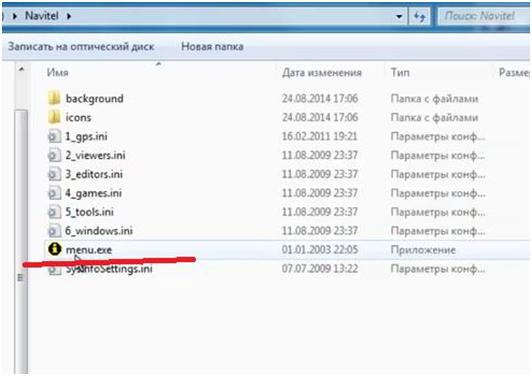Click the 1_gps.ini file icon
This screenshot has height=376, width=532.
pos(54,136)
